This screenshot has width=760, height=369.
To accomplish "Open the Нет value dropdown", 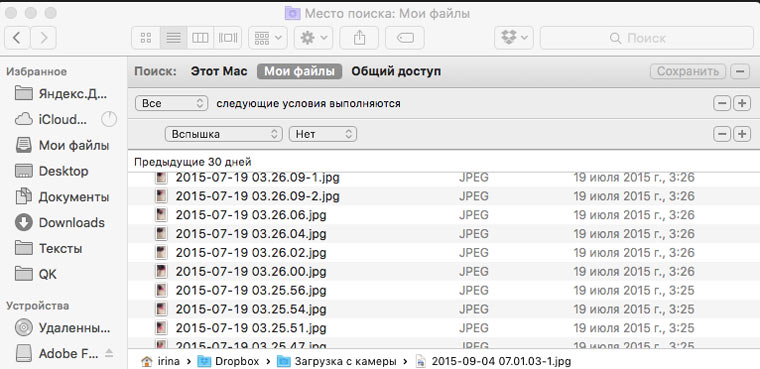I will (x=323, y=134).
